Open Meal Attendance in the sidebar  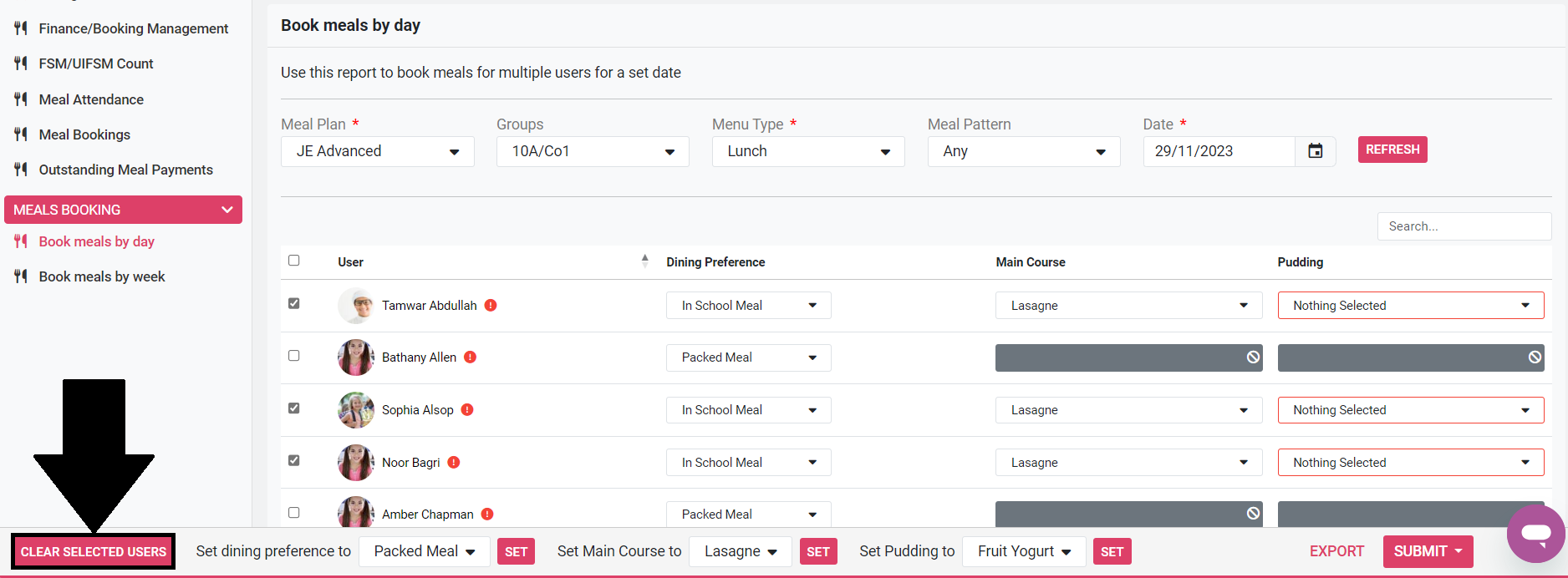click(91, 99)
